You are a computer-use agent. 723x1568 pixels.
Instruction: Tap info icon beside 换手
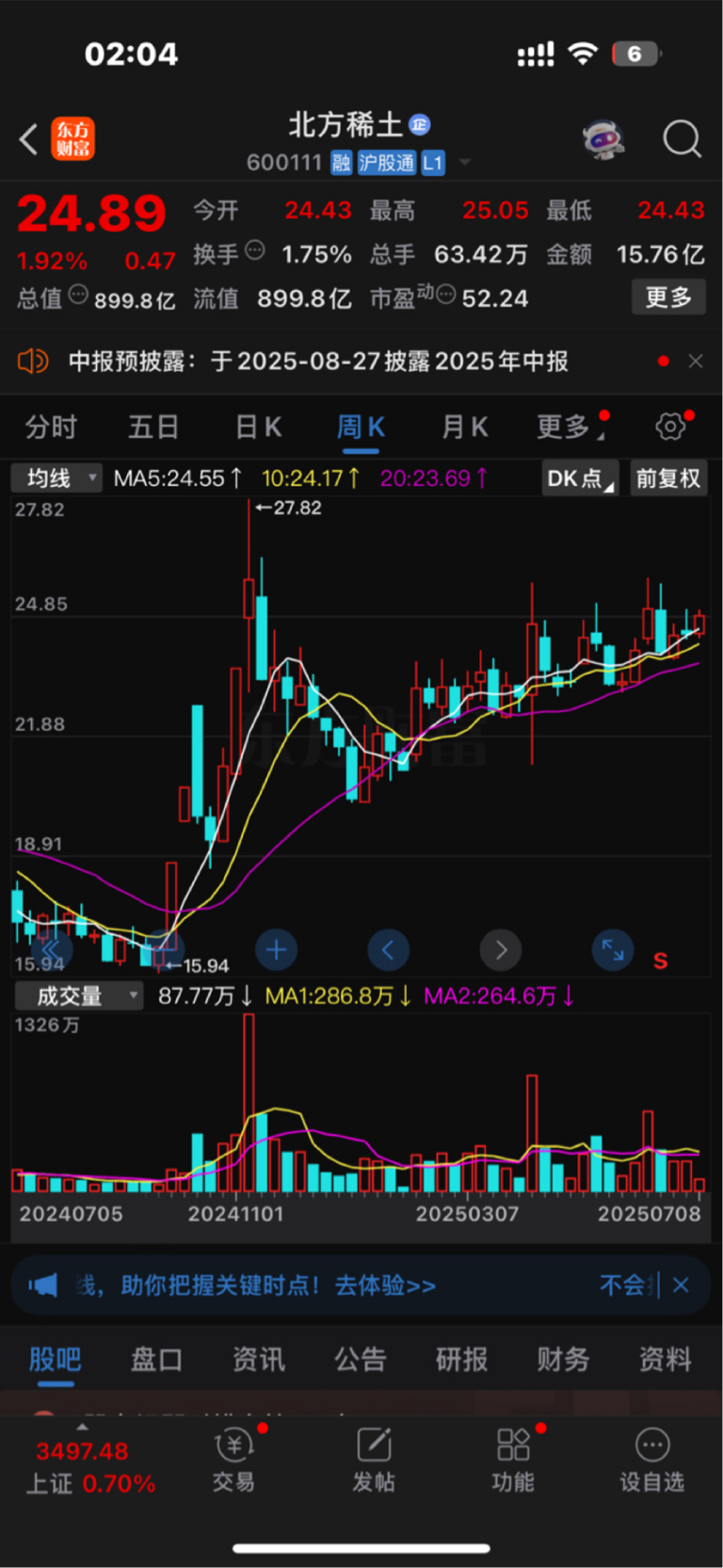click(x=255, y=251)
